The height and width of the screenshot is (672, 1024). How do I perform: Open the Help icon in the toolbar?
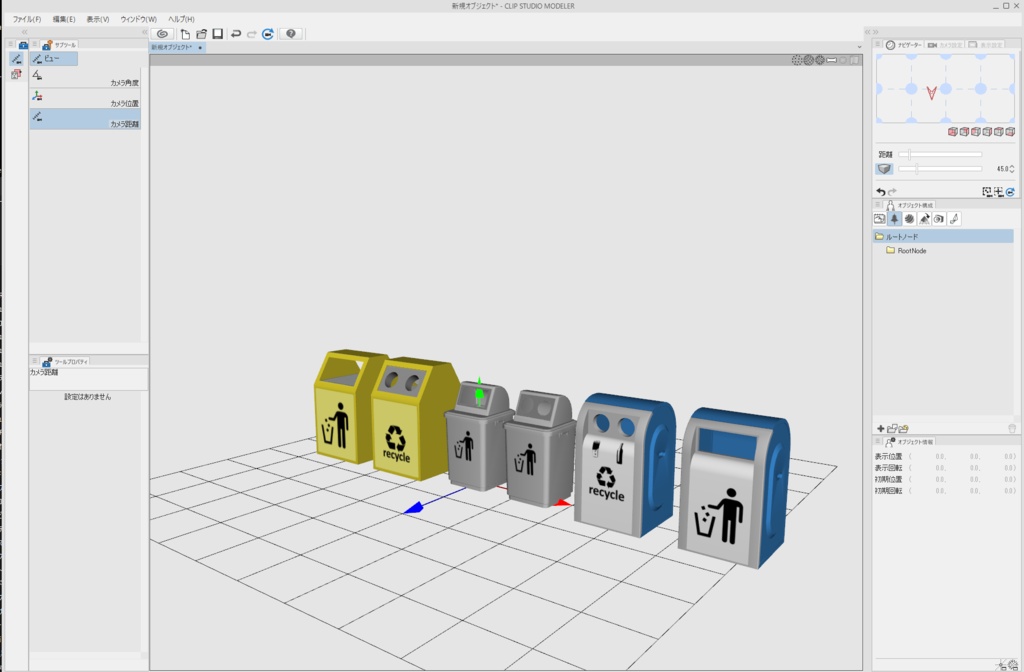point(289,33)
